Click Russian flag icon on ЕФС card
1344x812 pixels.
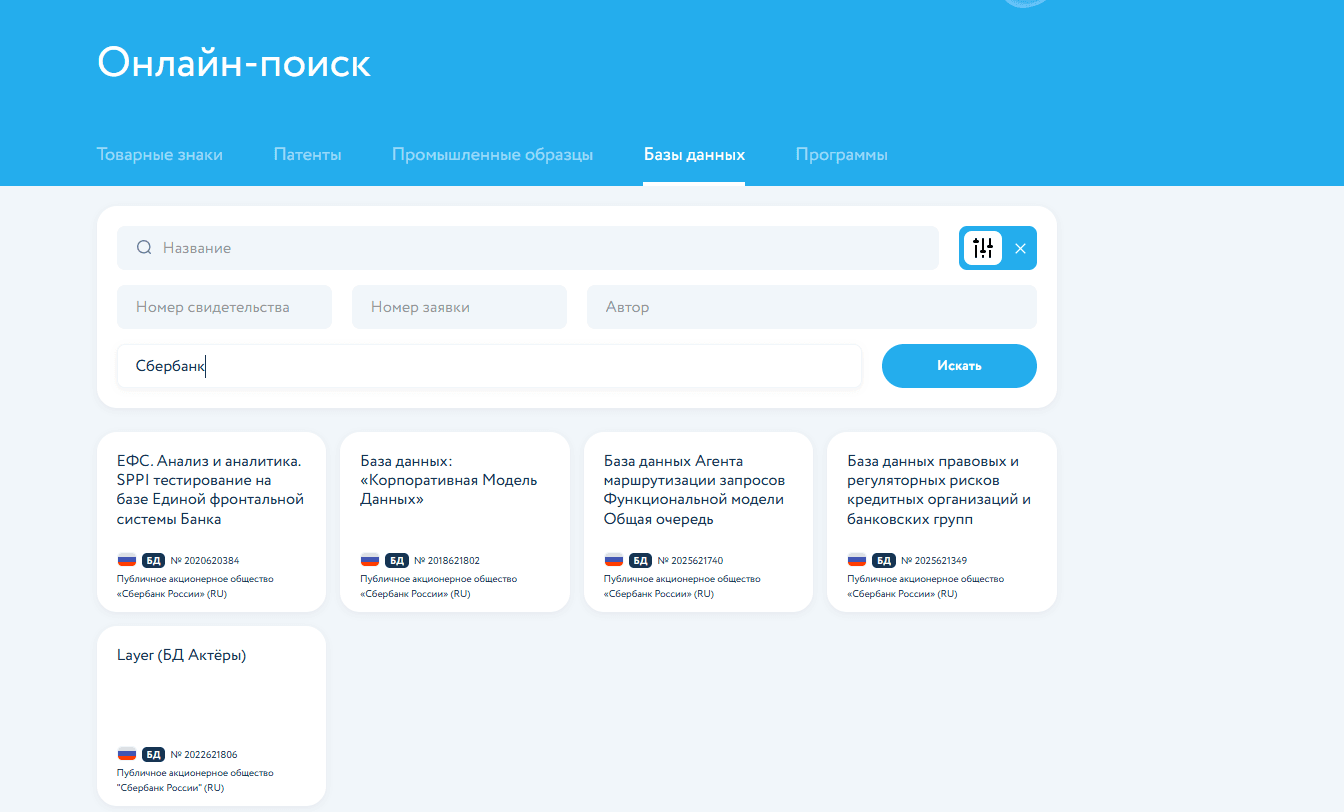tap(127, 560)
